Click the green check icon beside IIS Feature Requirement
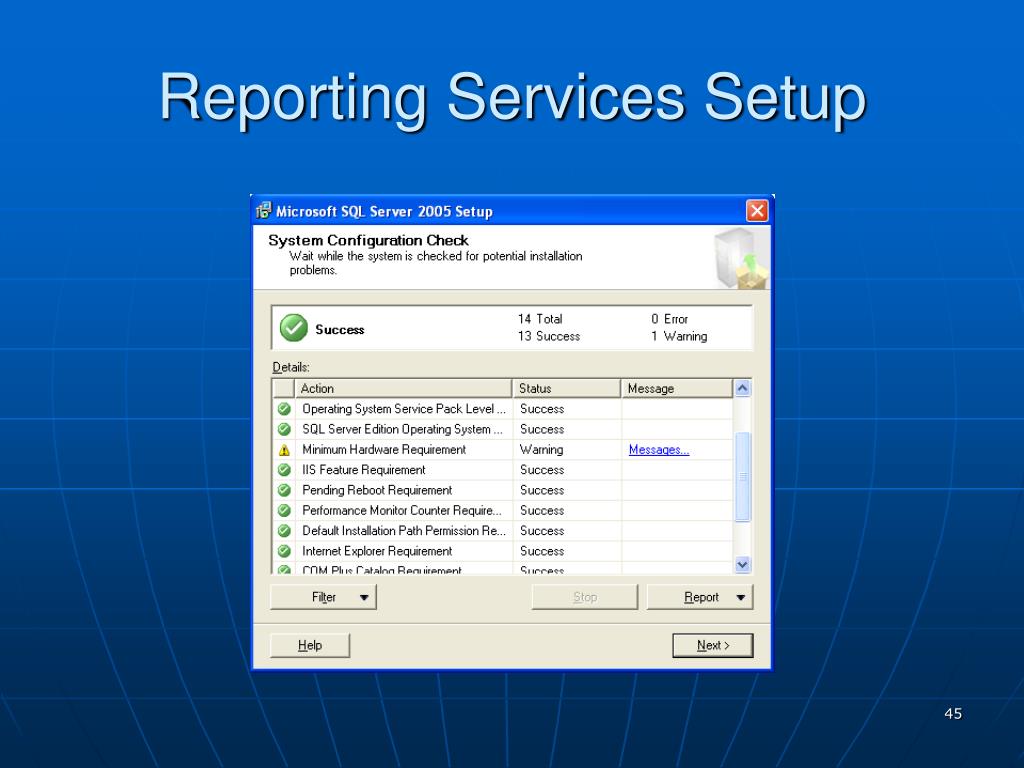The width and height of the screenshot is (1024, 768). pyautogui.click(x=284, y=470)
